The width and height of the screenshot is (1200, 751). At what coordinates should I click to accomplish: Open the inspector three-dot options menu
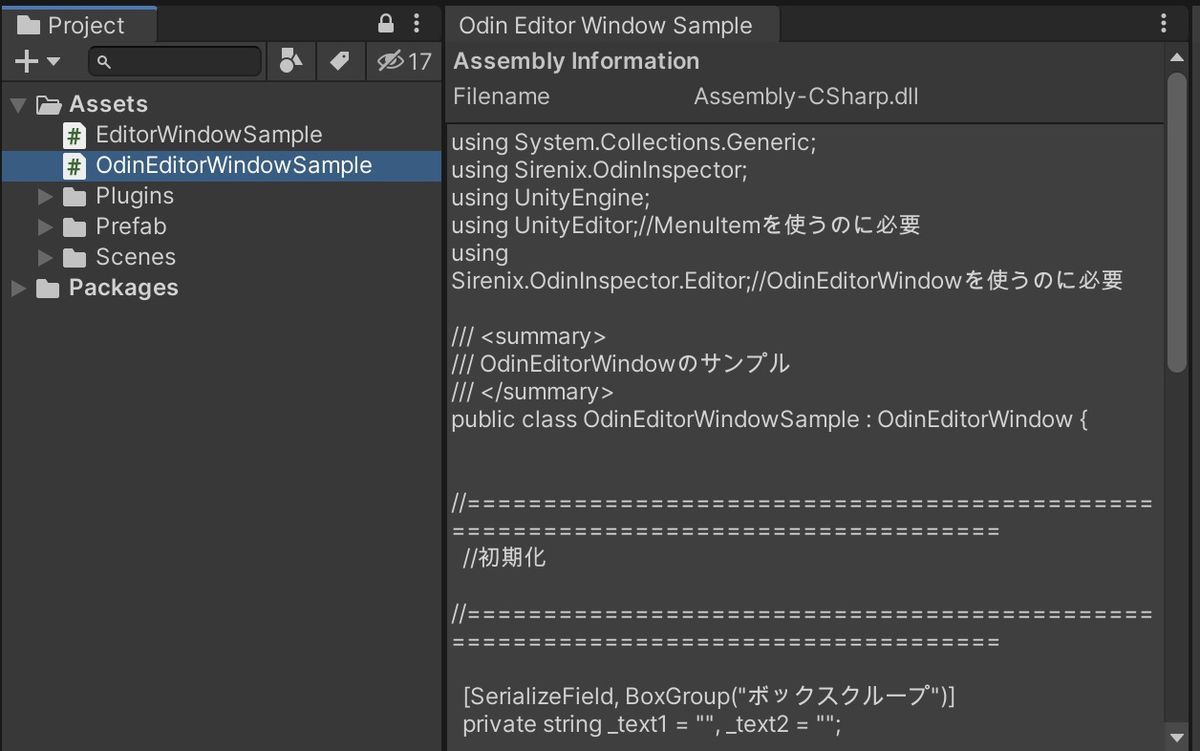tap(1163, 24)
